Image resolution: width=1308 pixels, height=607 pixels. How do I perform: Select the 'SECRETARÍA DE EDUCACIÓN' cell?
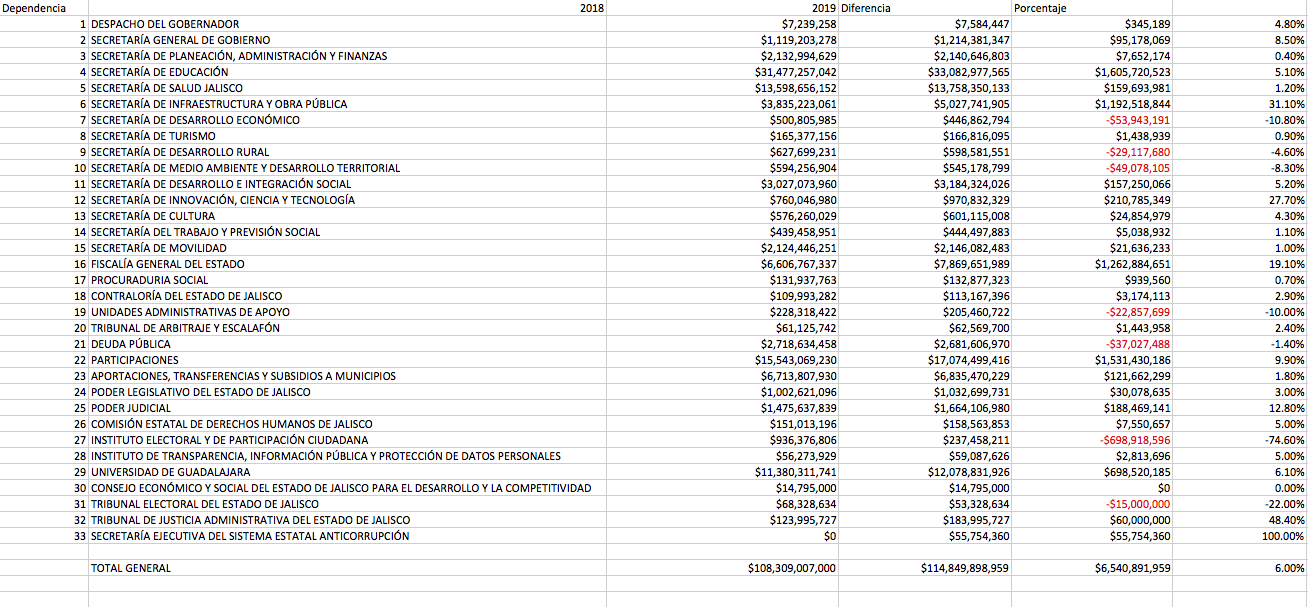(347, 72)
